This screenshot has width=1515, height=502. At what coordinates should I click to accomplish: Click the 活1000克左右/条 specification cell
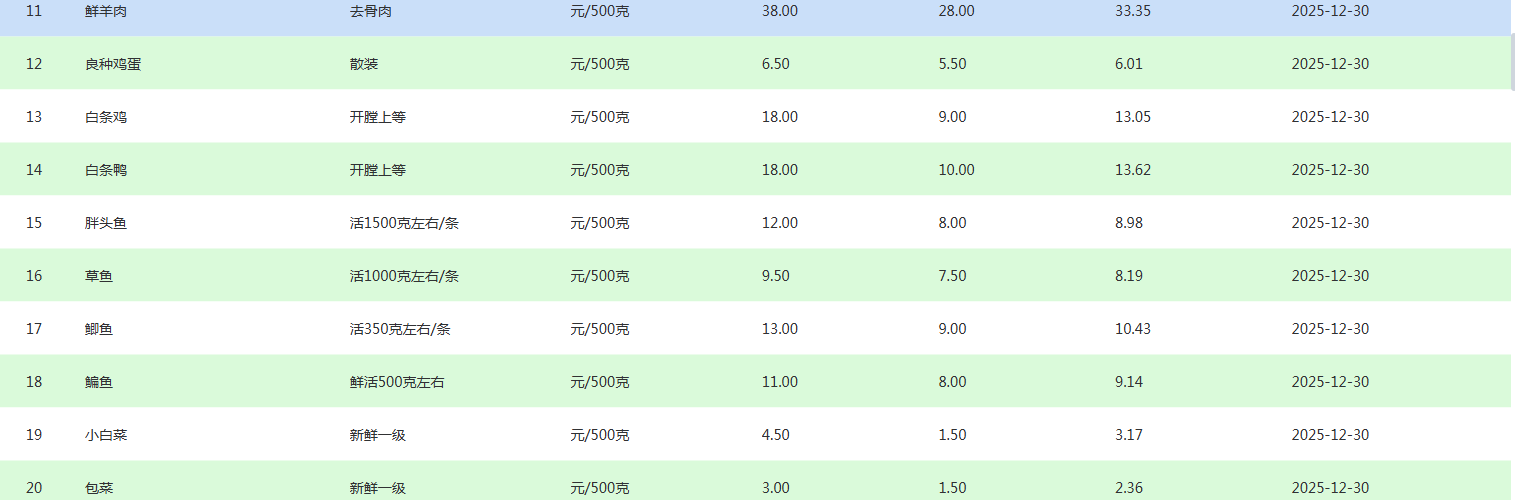coord(404,276)
